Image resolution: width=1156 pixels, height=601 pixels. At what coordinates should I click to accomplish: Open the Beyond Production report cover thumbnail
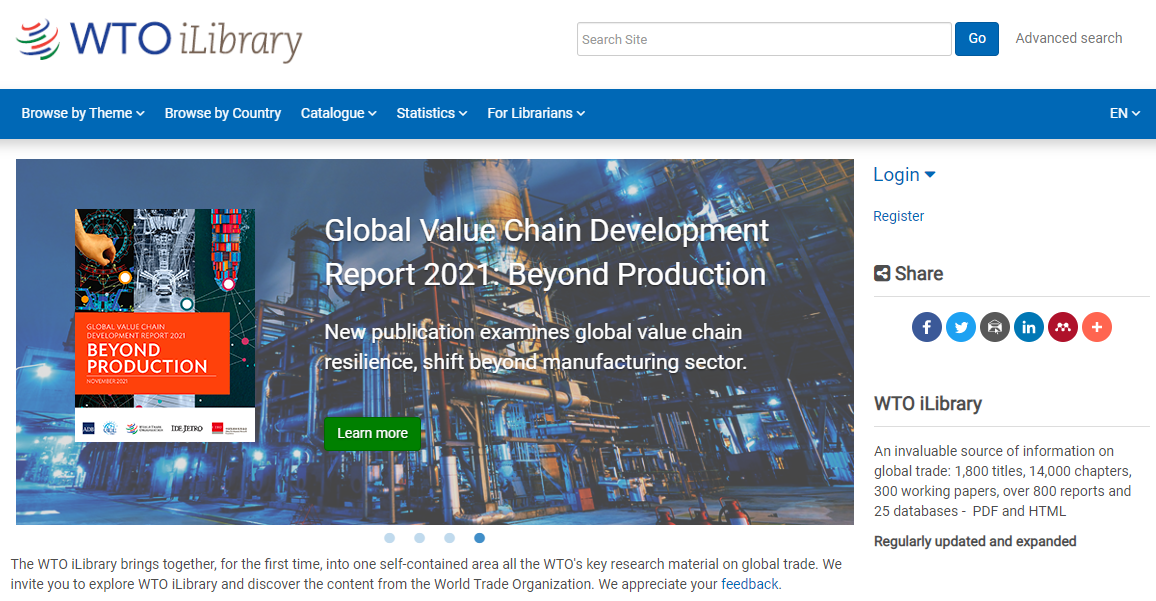click(x=165, y=325)
